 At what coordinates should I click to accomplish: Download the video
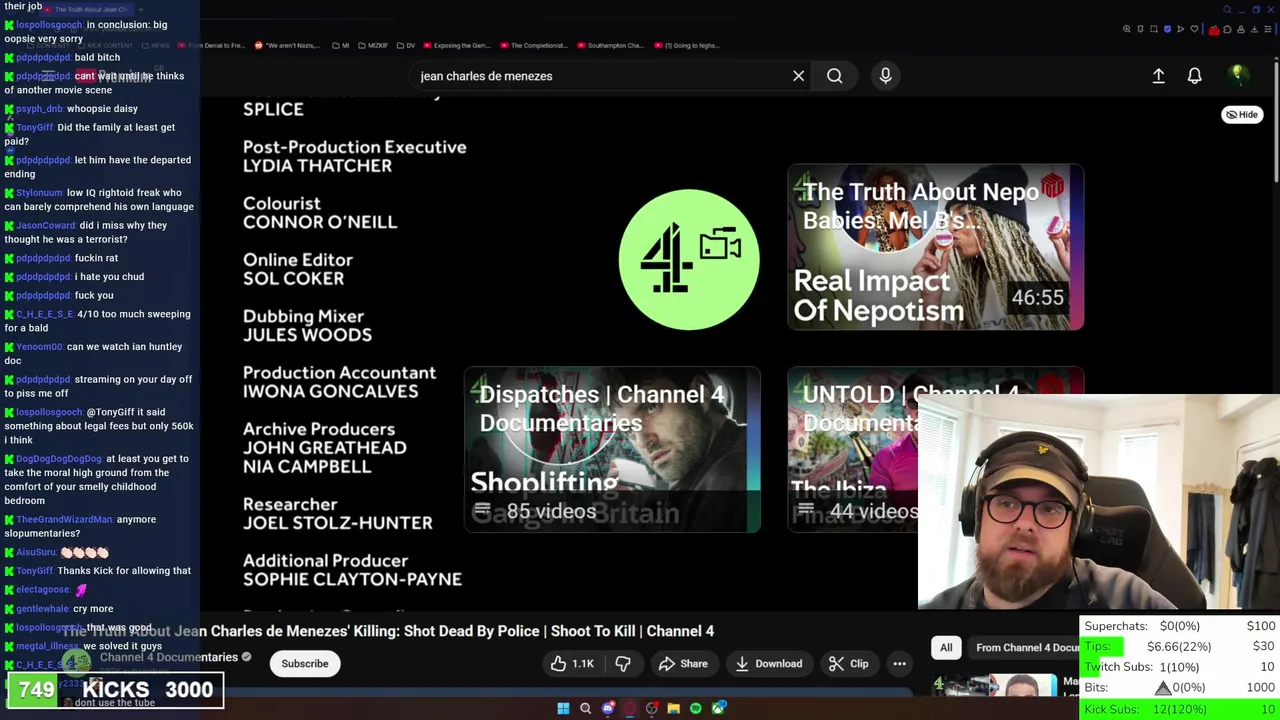tap(768, 664)
